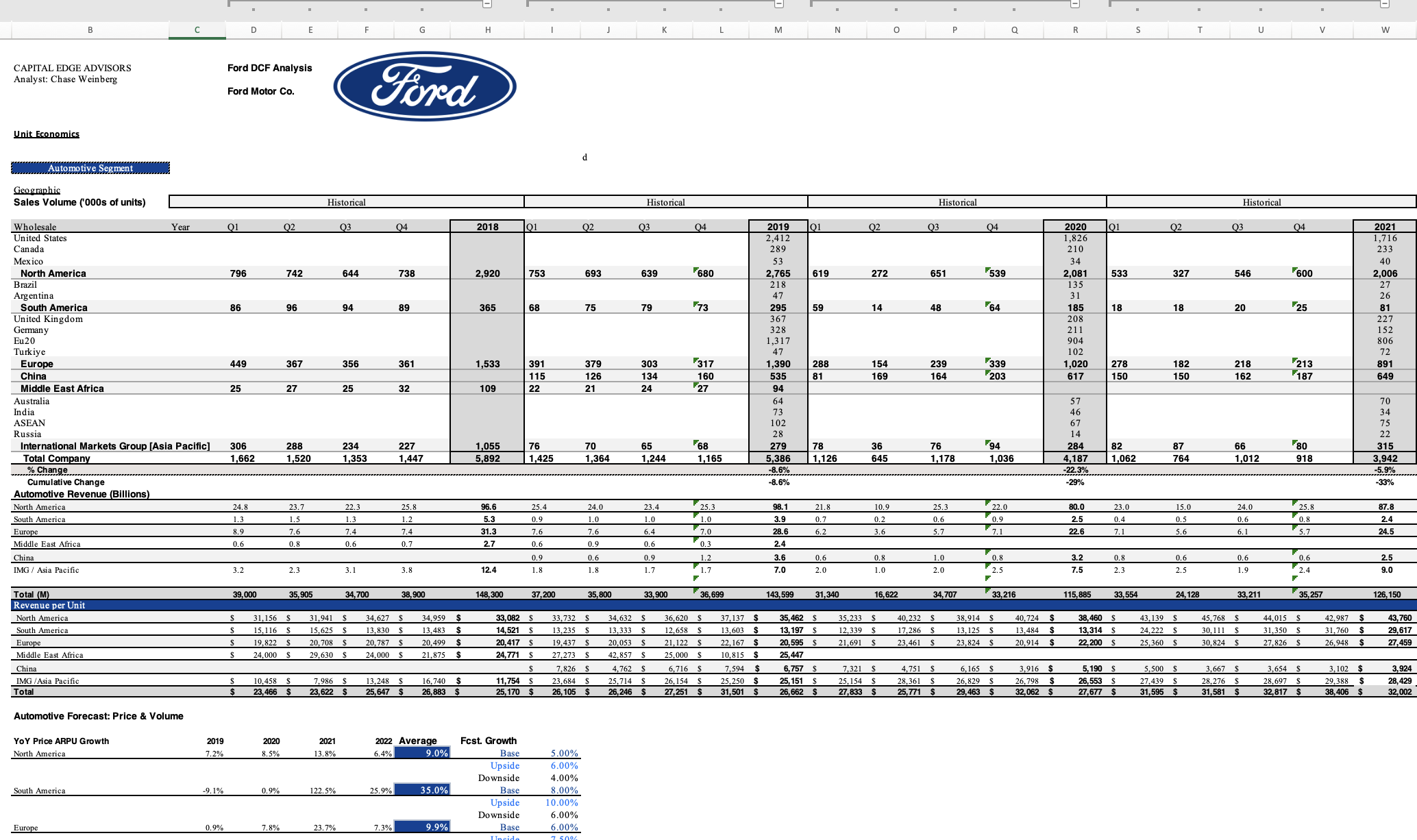Viewport: 1417px width, 840px height.
Task: Select the '-33%' cumulative change cell
Action: [x=1385, y=482]
